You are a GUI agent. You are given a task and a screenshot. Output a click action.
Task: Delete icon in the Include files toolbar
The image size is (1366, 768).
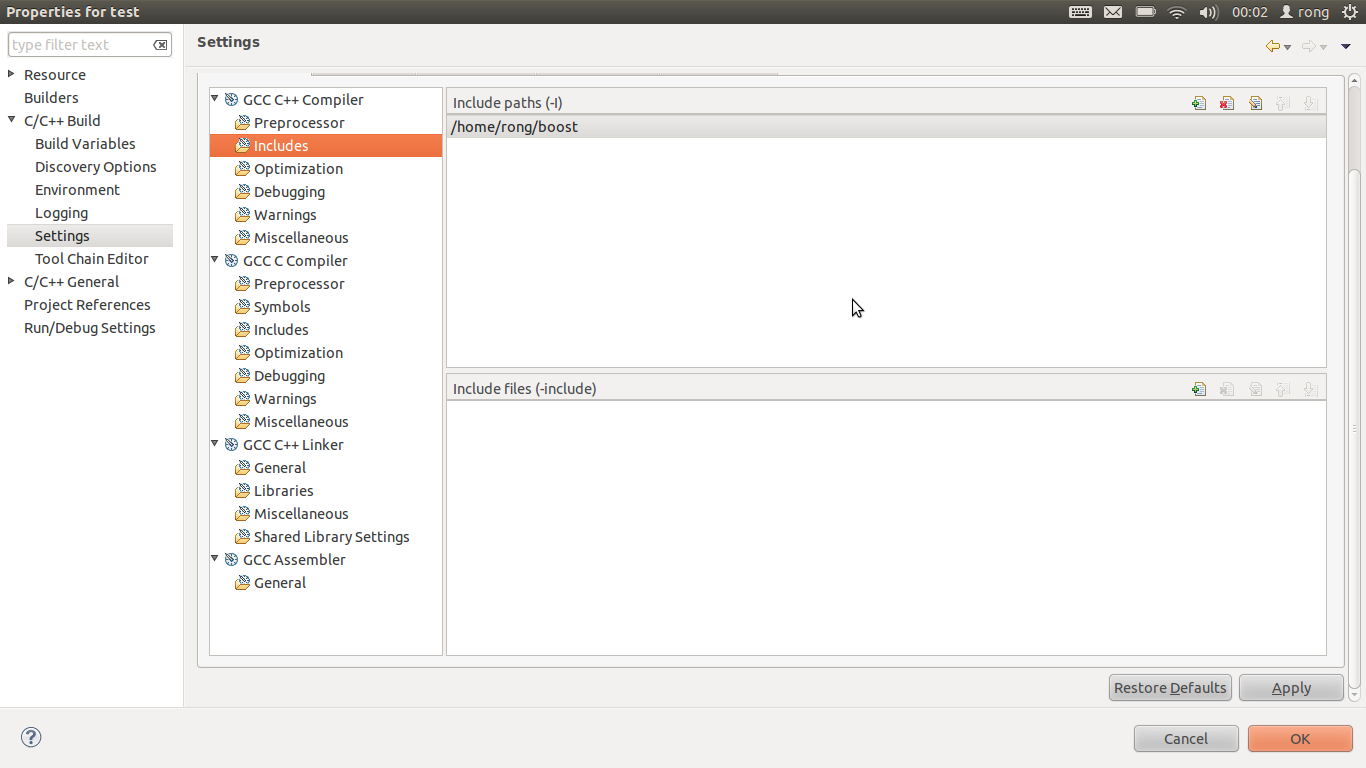[x=1227, y=389]
